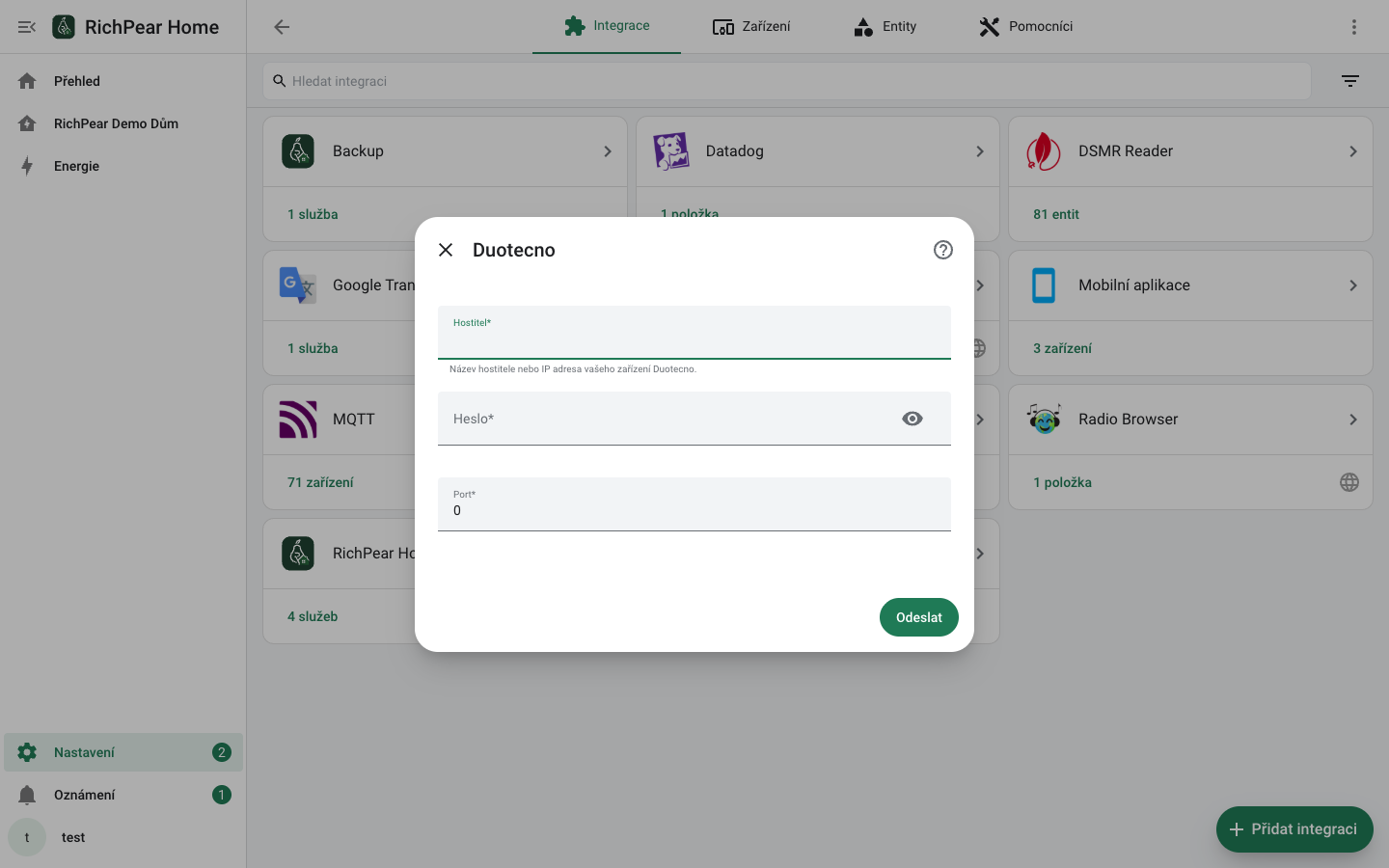Click the 'Název hostitele nebo IP adresa' hint
The height and width of the screenshot is (868, 1389).
(x=573, y=369)
